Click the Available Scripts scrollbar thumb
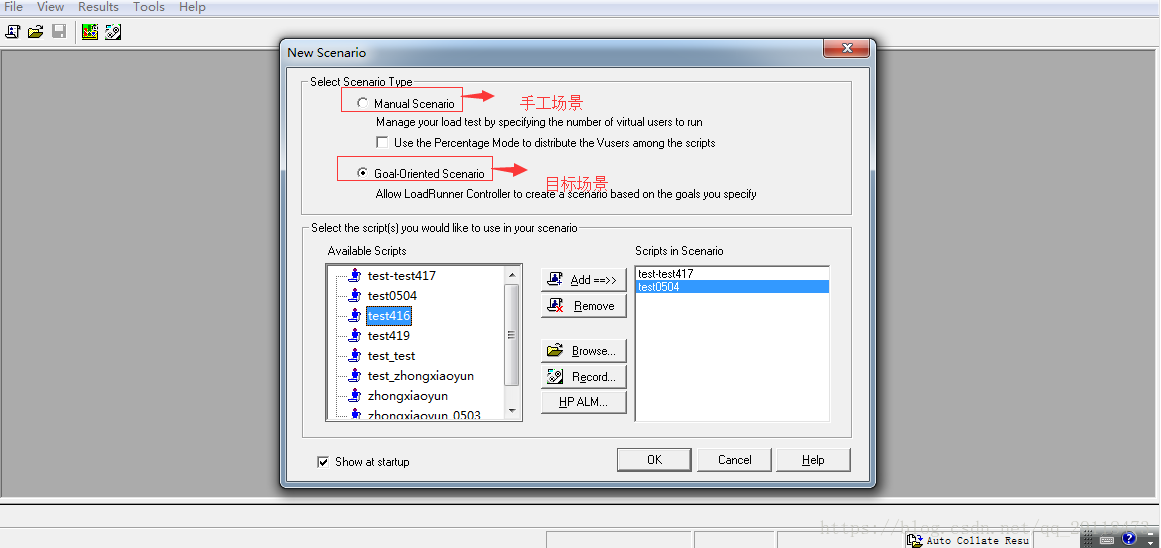 512,334
